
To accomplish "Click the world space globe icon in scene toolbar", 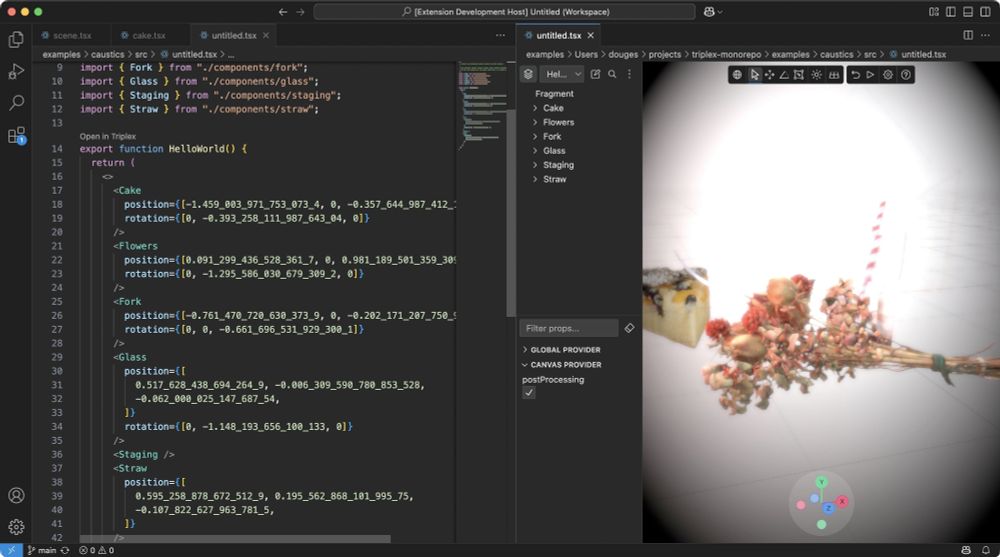I will coord(737,75).
